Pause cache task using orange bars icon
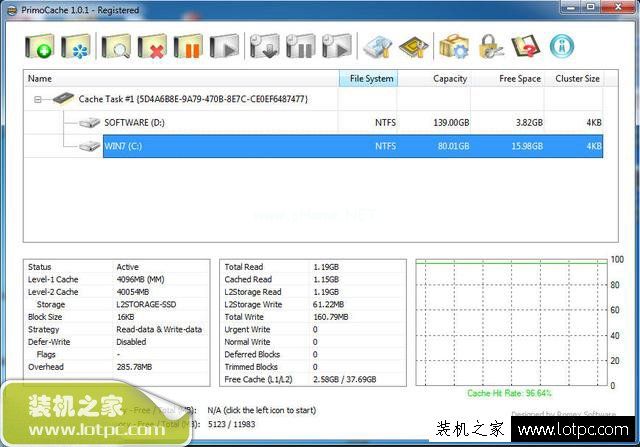Screen dimensions: 640x447 click(x=188, y=46)
